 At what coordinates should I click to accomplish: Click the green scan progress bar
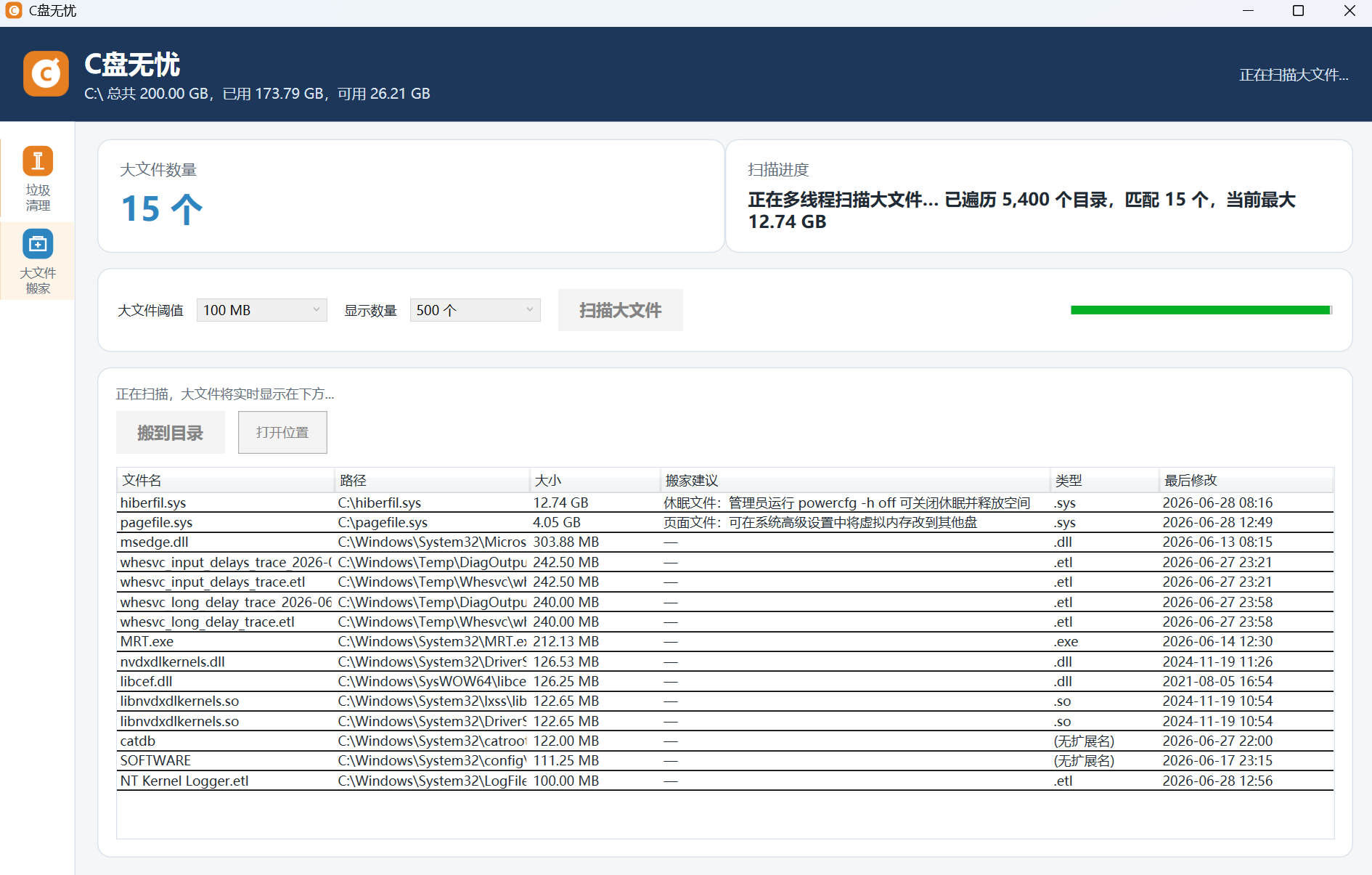click(x=1201, y=310)
